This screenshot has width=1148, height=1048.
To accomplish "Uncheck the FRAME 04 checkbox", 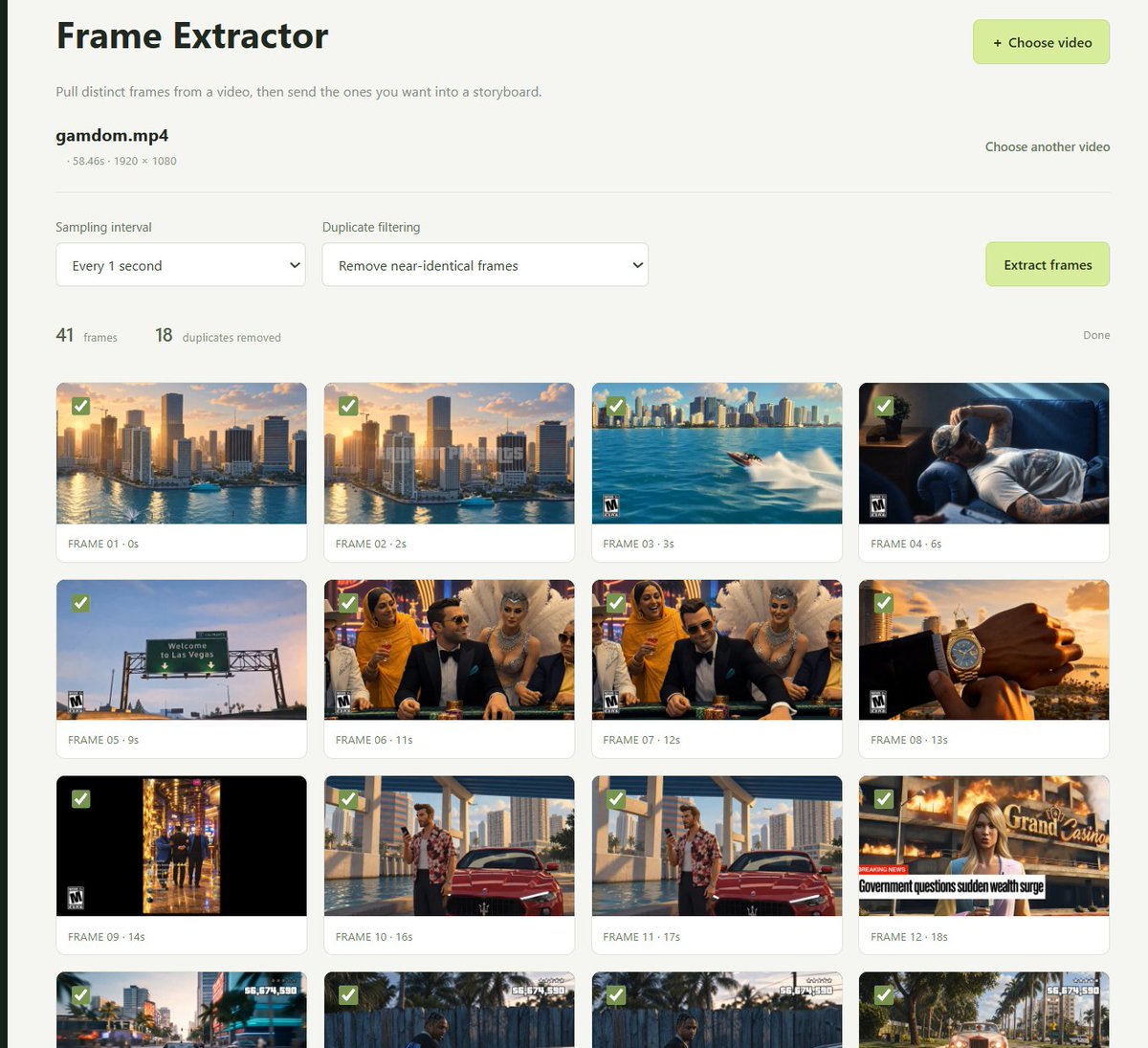I will coord(884,407).
